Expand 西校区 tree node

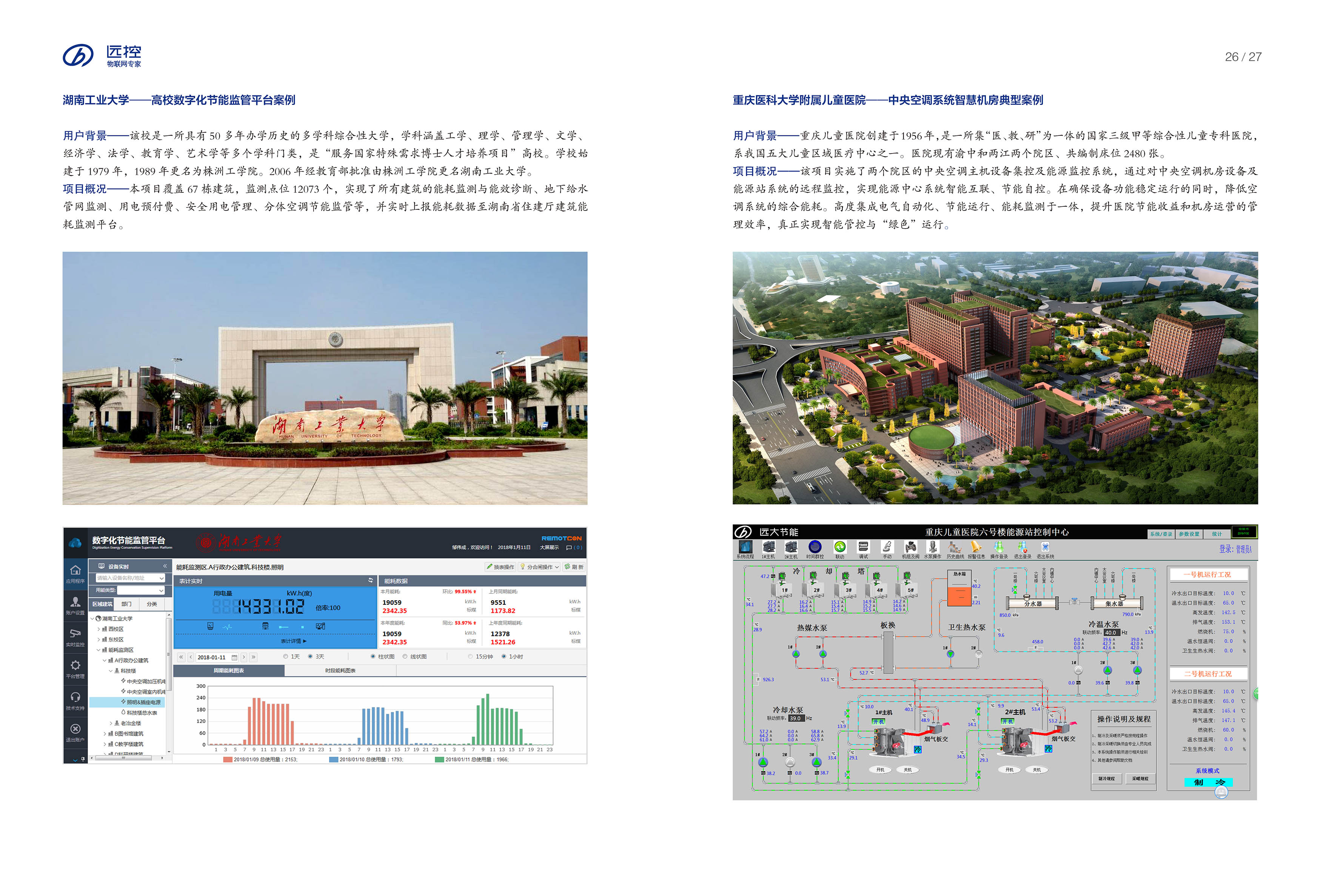point(99,629)
